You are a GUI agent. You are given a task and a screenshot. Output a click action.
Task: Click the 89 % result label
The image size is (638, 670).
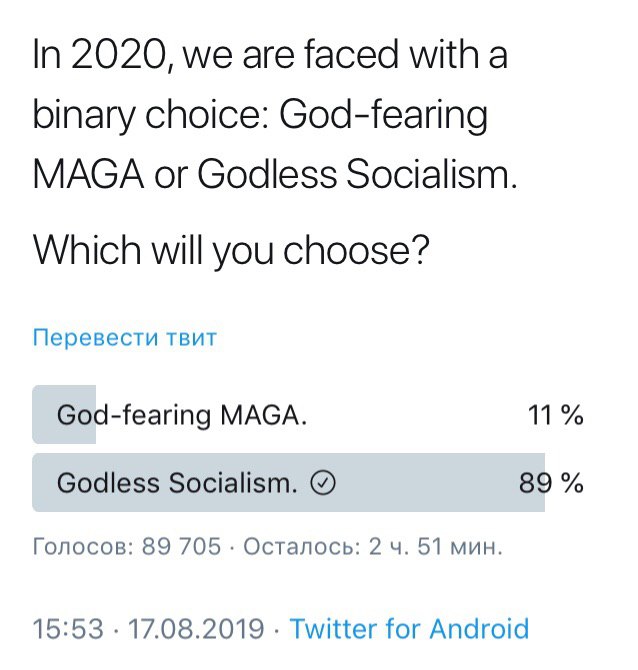click(551, 484)
